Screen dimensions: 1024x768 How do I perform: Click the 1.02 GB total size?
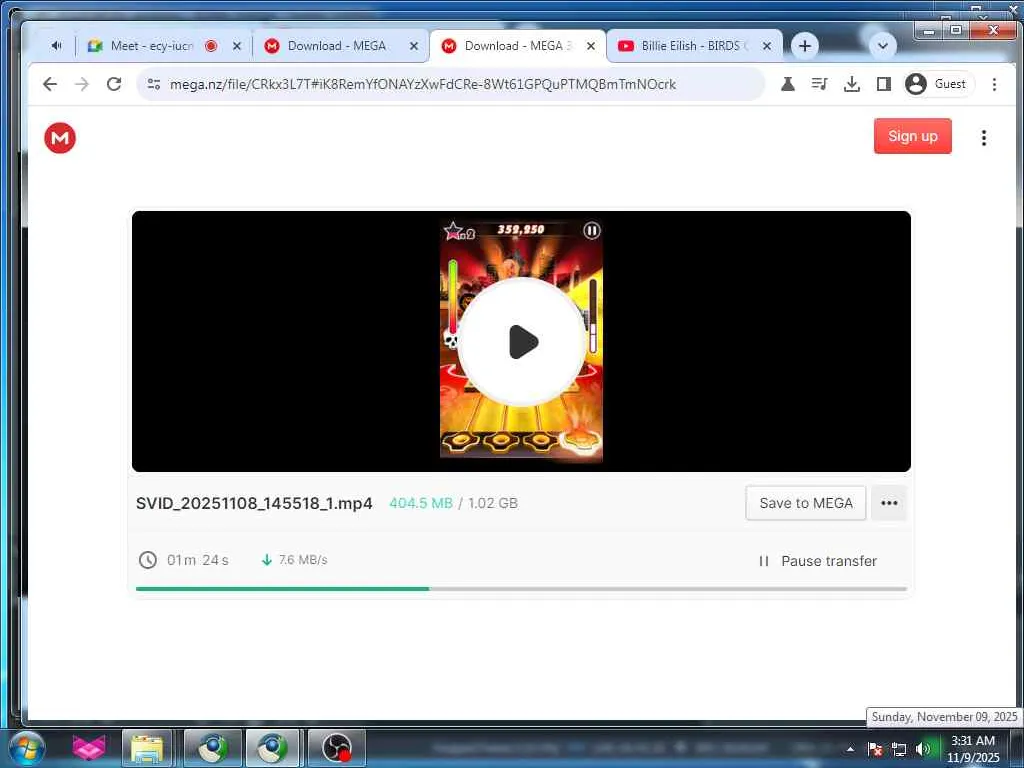pos(493,504)
